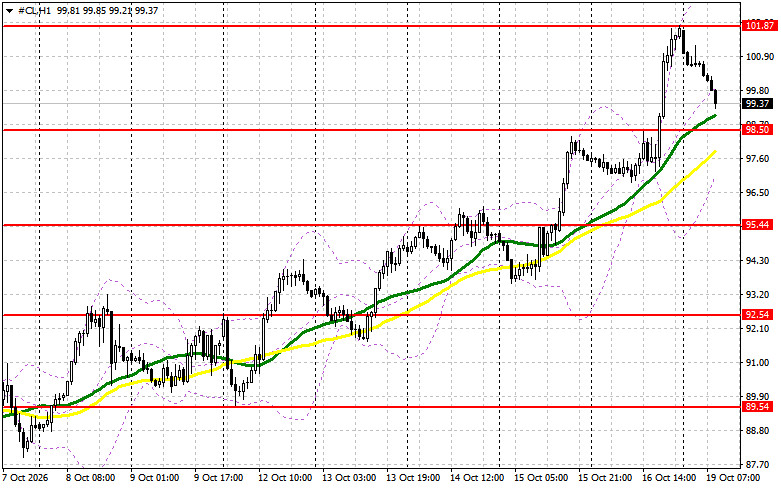Click the 13 Oct 03:00 time label
Viewport: 781px width, 489px height.
(349, 478)
